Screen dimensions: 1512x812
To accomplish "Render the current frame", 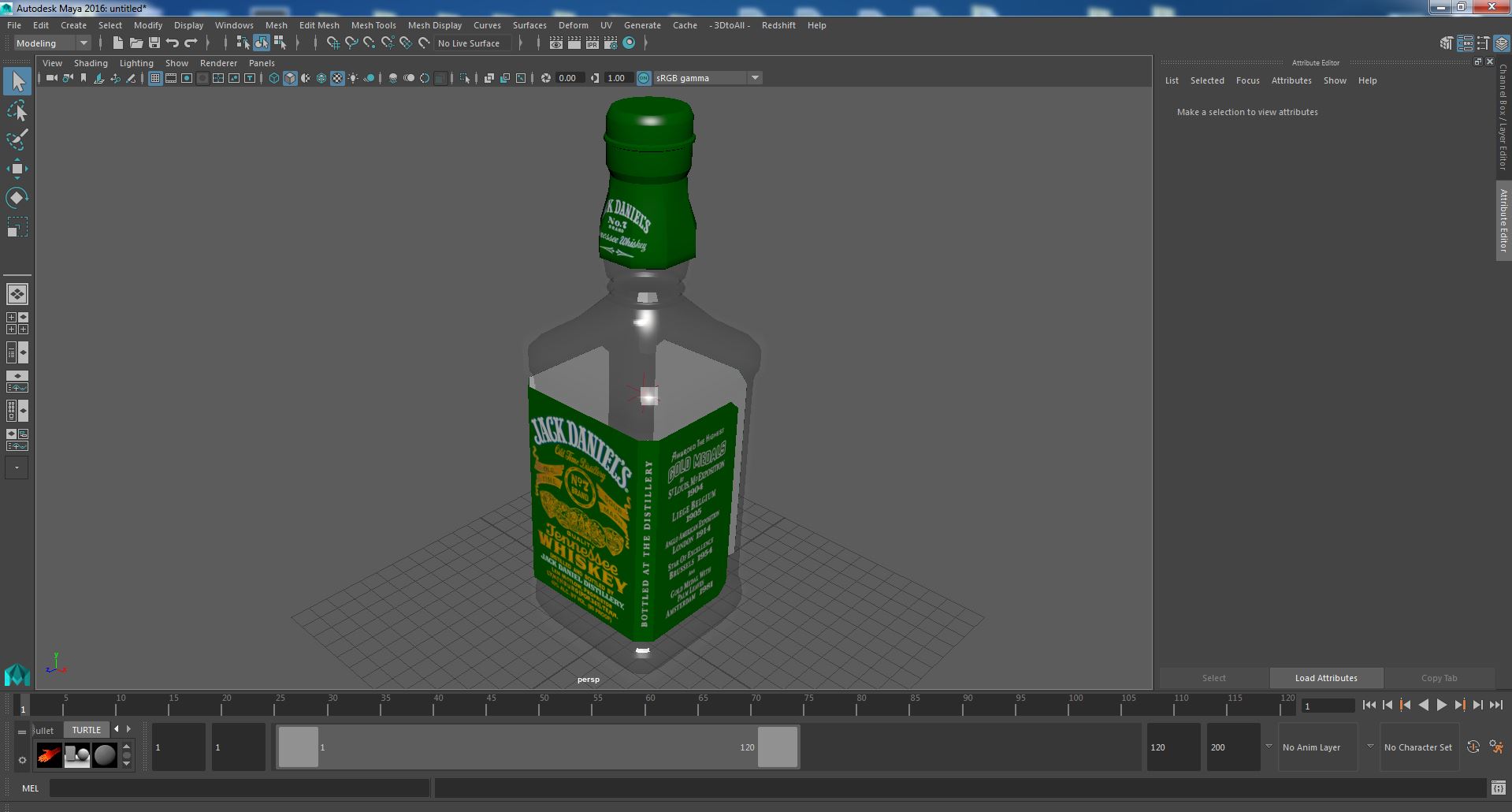I will (x=574, y=43).
